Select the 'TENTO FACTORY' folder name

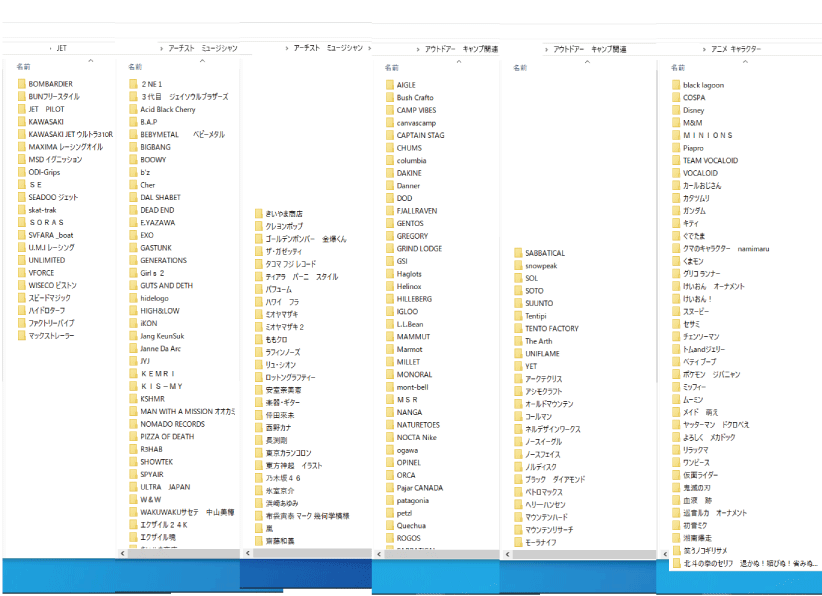552,328
